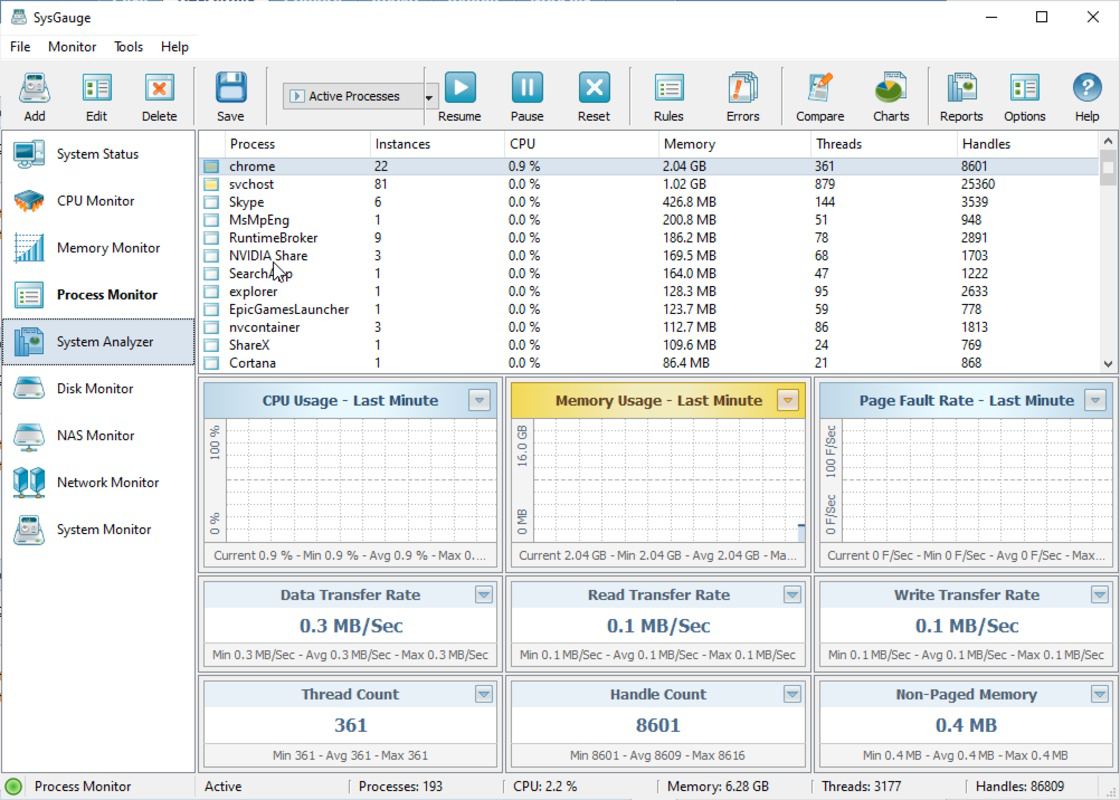Open CPU Monitor in the sidebar
The height and width of the screenshot is (800, 1120).
(x=99, y=201)
